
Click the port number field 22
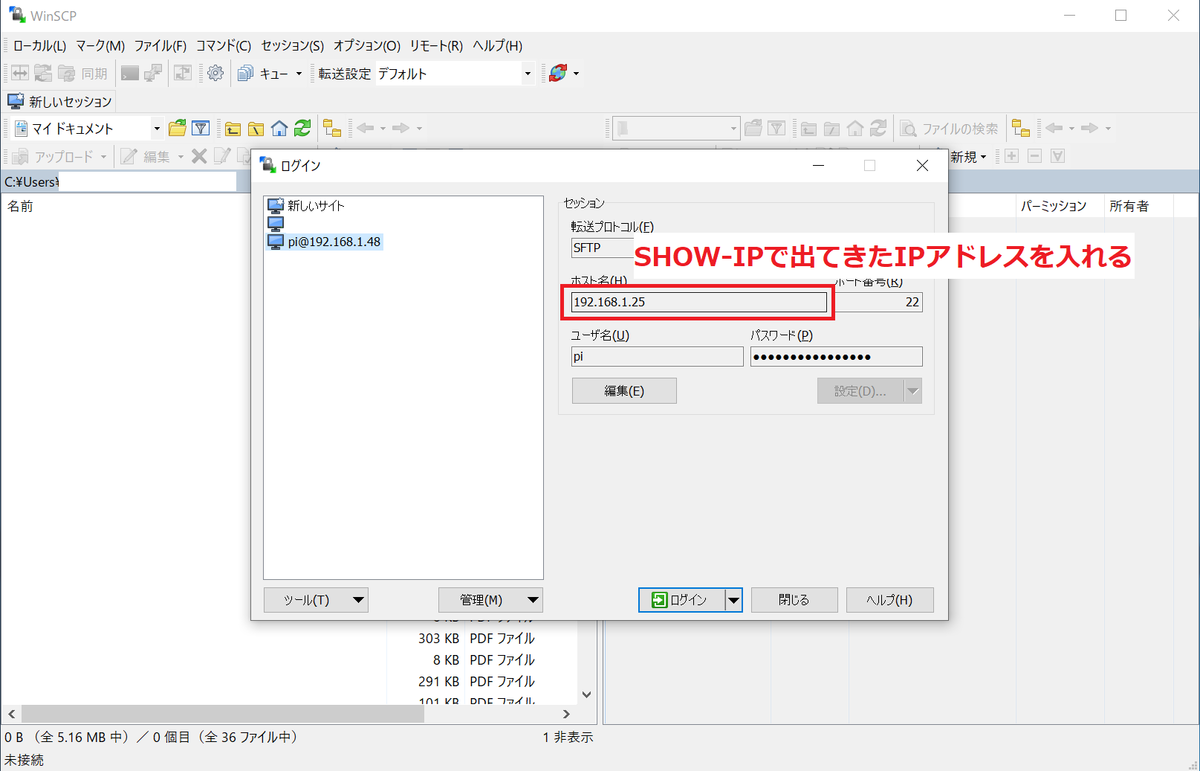point(878,302)
